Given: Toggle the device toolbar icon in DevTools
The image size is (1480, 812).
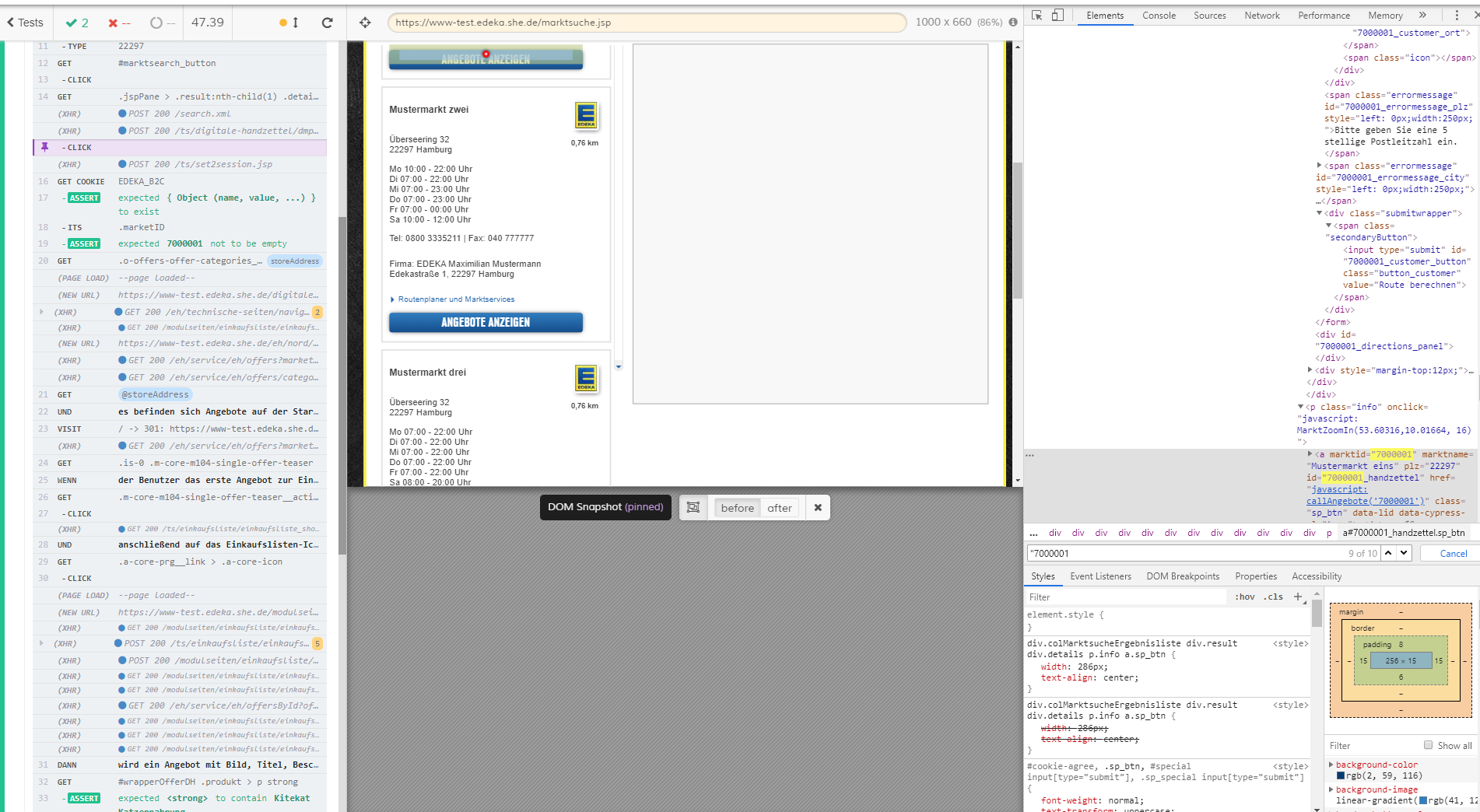Looking at the screenshot, I should [1057, 15].
